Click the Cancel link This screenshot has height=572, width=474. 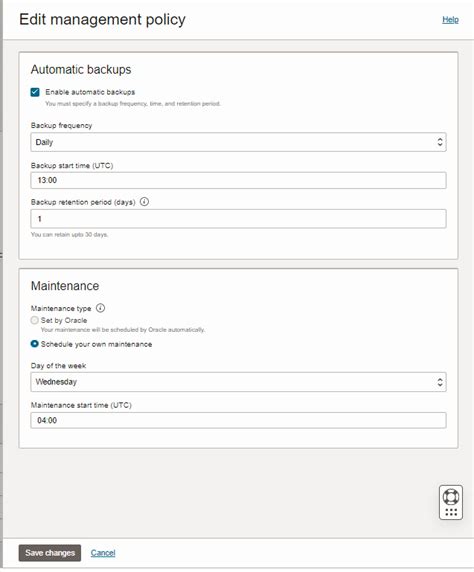pyautogui.click(x=103, y=553)
